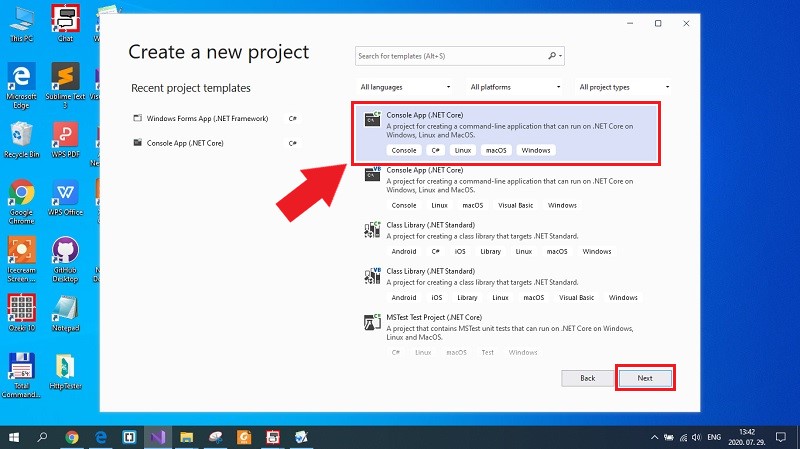The width and height of the screenshot is (800, 449).
Task: Click the Android tag on C# Class Library
Action: (404, 252)
